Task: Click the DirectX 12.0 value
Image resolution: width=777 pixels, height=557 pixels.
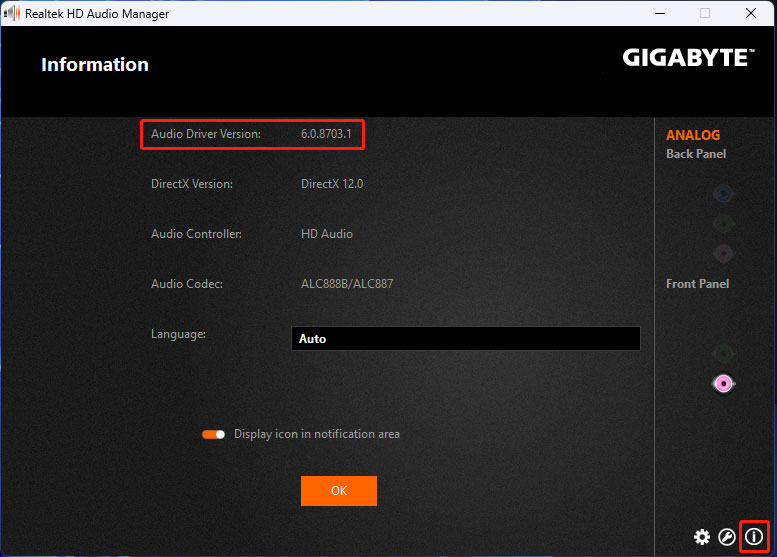Action: coord(332,184)
